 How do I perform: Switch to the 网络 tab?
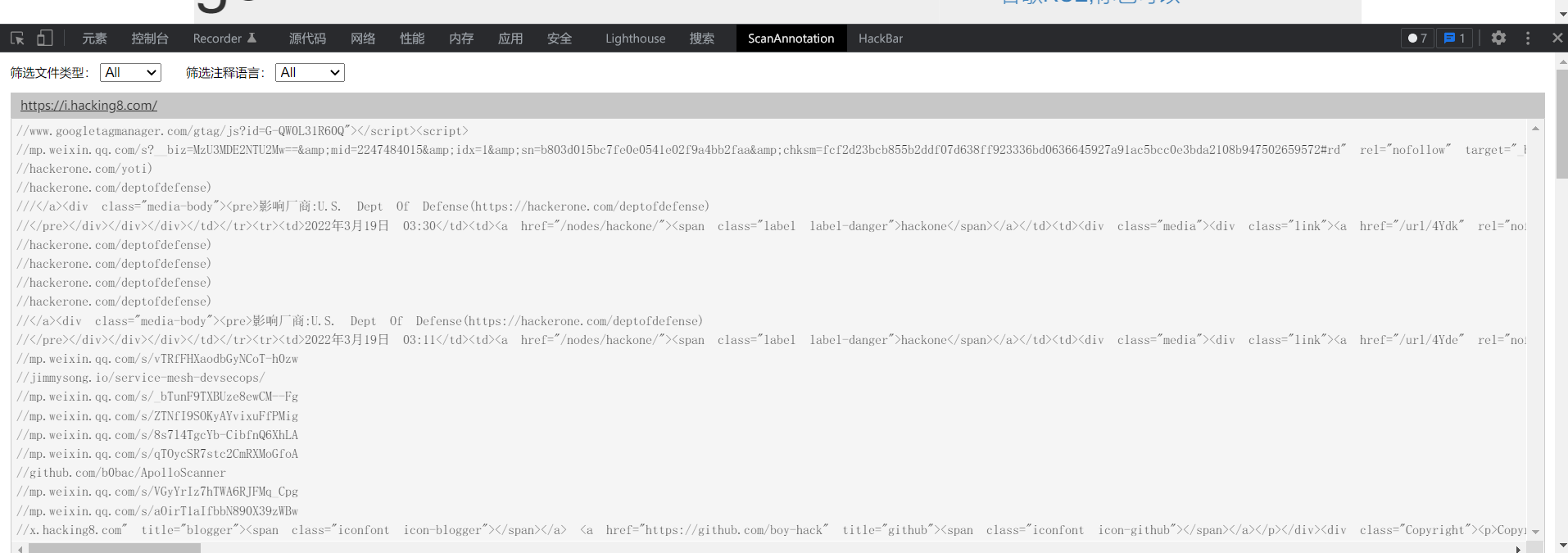click(363, 38)
